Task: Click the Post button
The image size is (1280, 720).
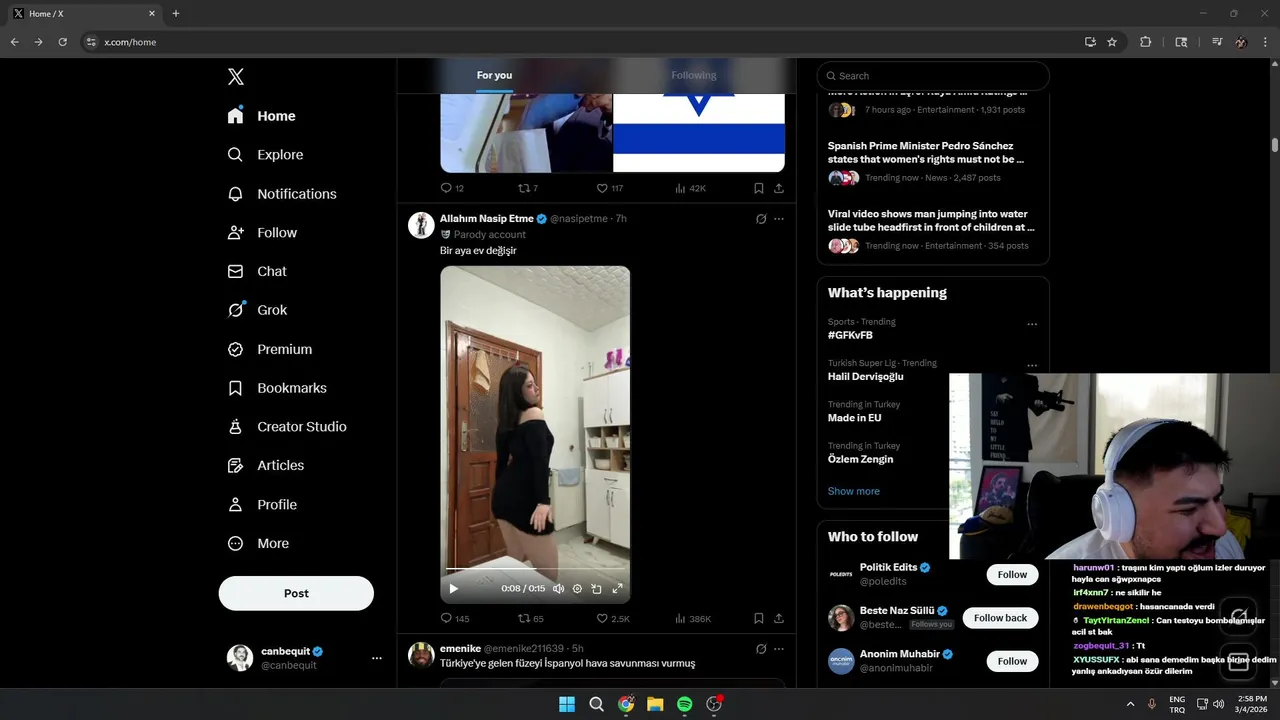Action: (x=296, y=593)
